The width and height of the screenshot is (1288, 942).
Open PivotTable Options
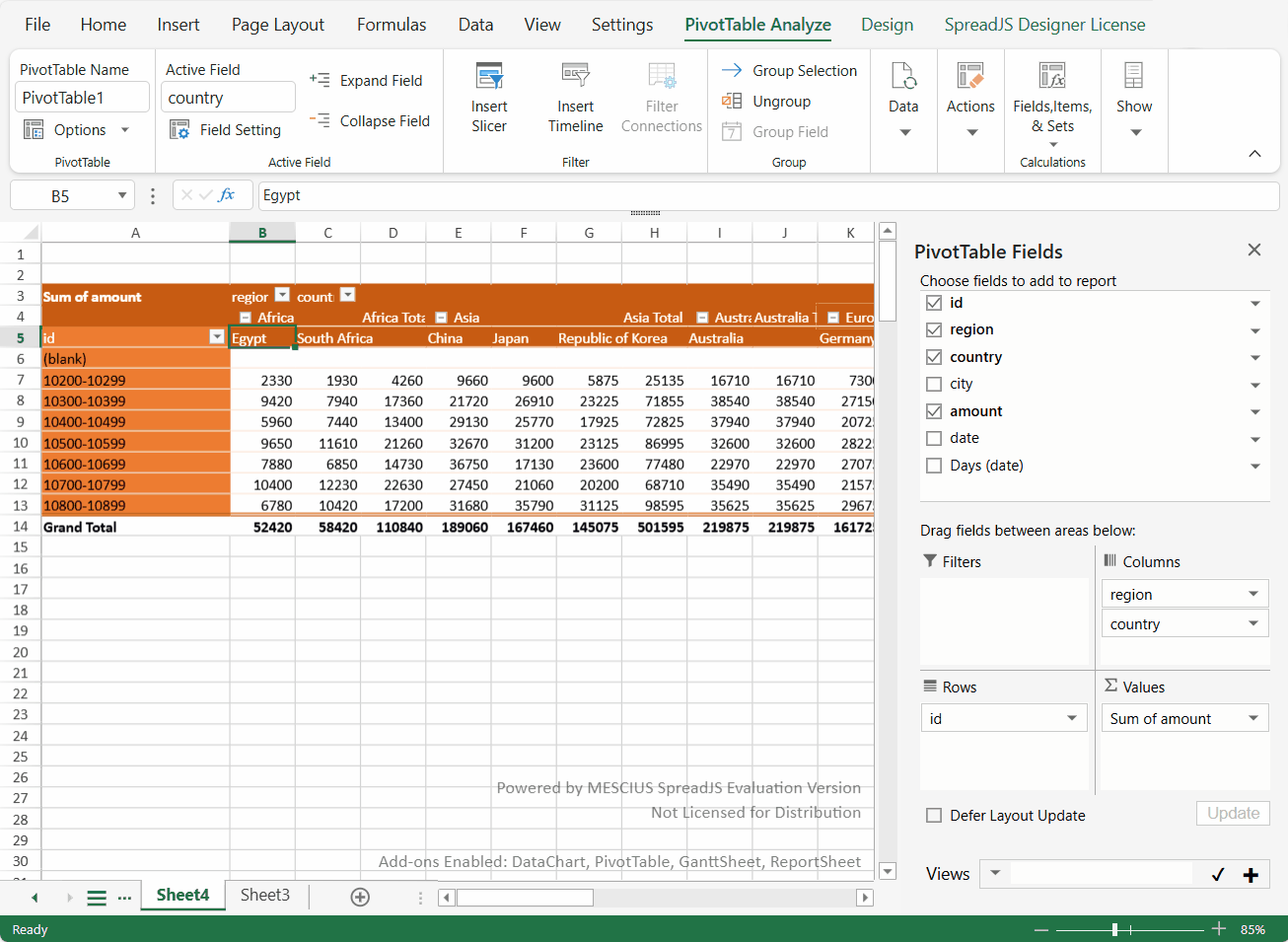point(79,130)
